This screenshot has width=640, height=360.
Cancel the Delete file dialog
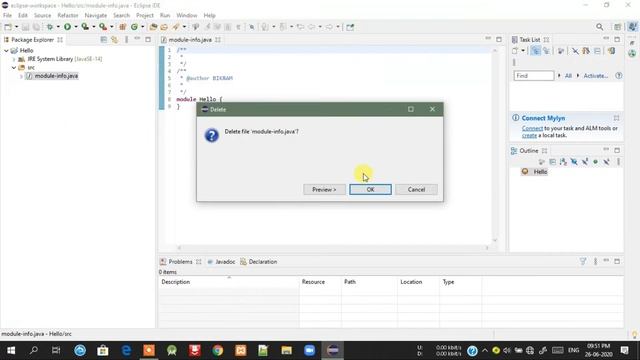point(416,189)
